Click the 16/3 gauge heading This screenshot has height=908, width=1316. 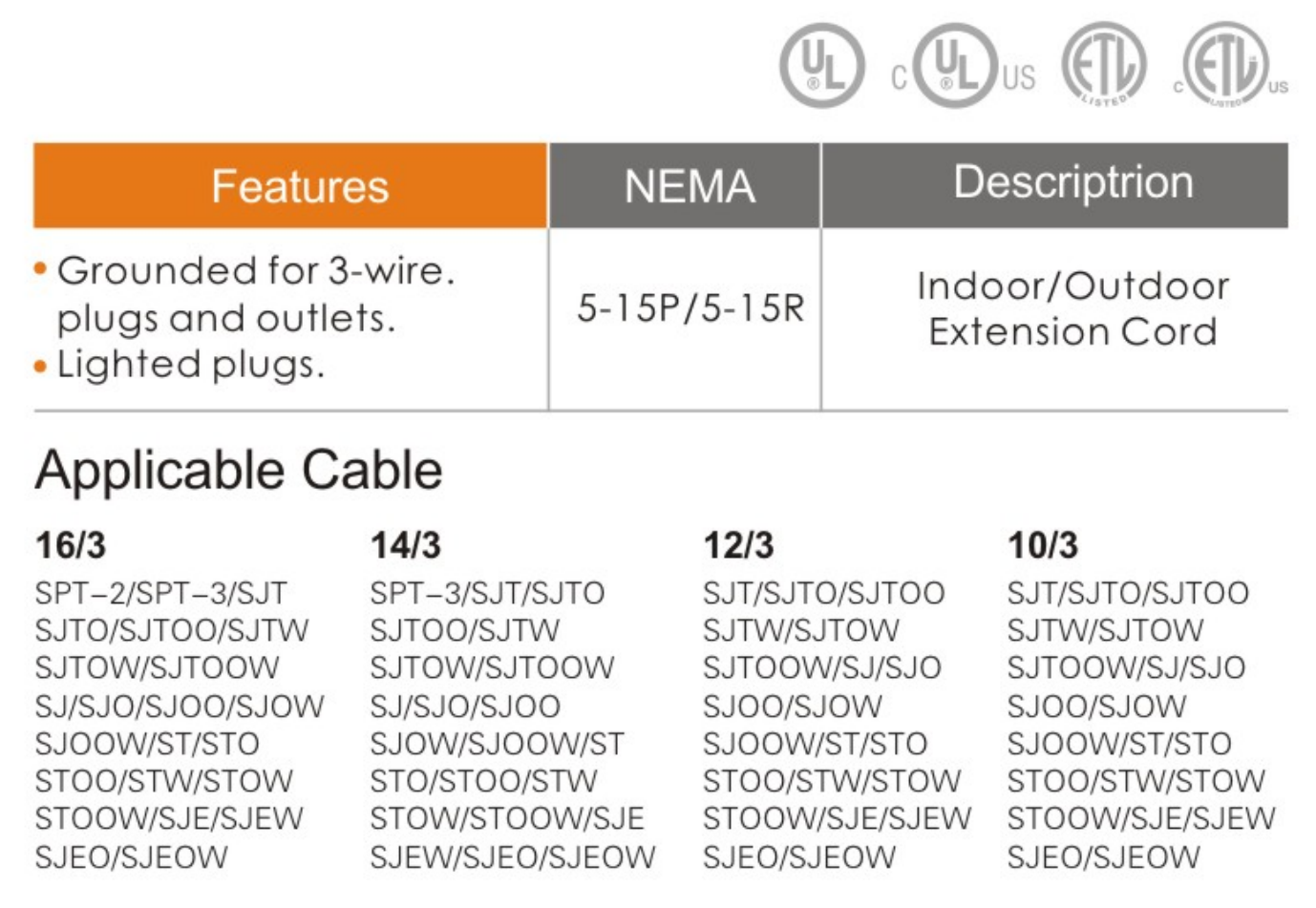(71, 545)
